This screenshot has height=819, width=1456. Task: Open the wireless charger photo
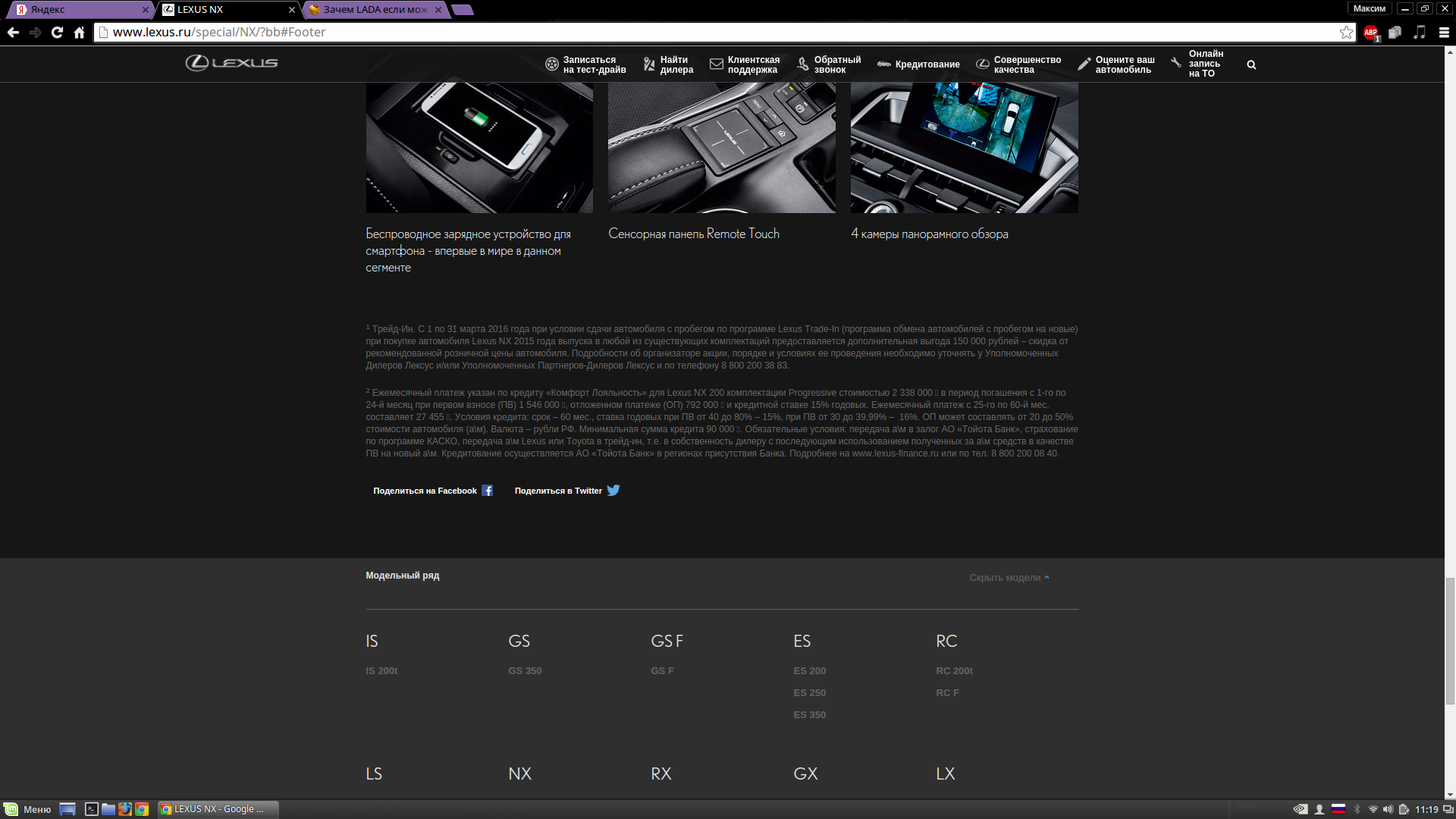coord(479,147)
